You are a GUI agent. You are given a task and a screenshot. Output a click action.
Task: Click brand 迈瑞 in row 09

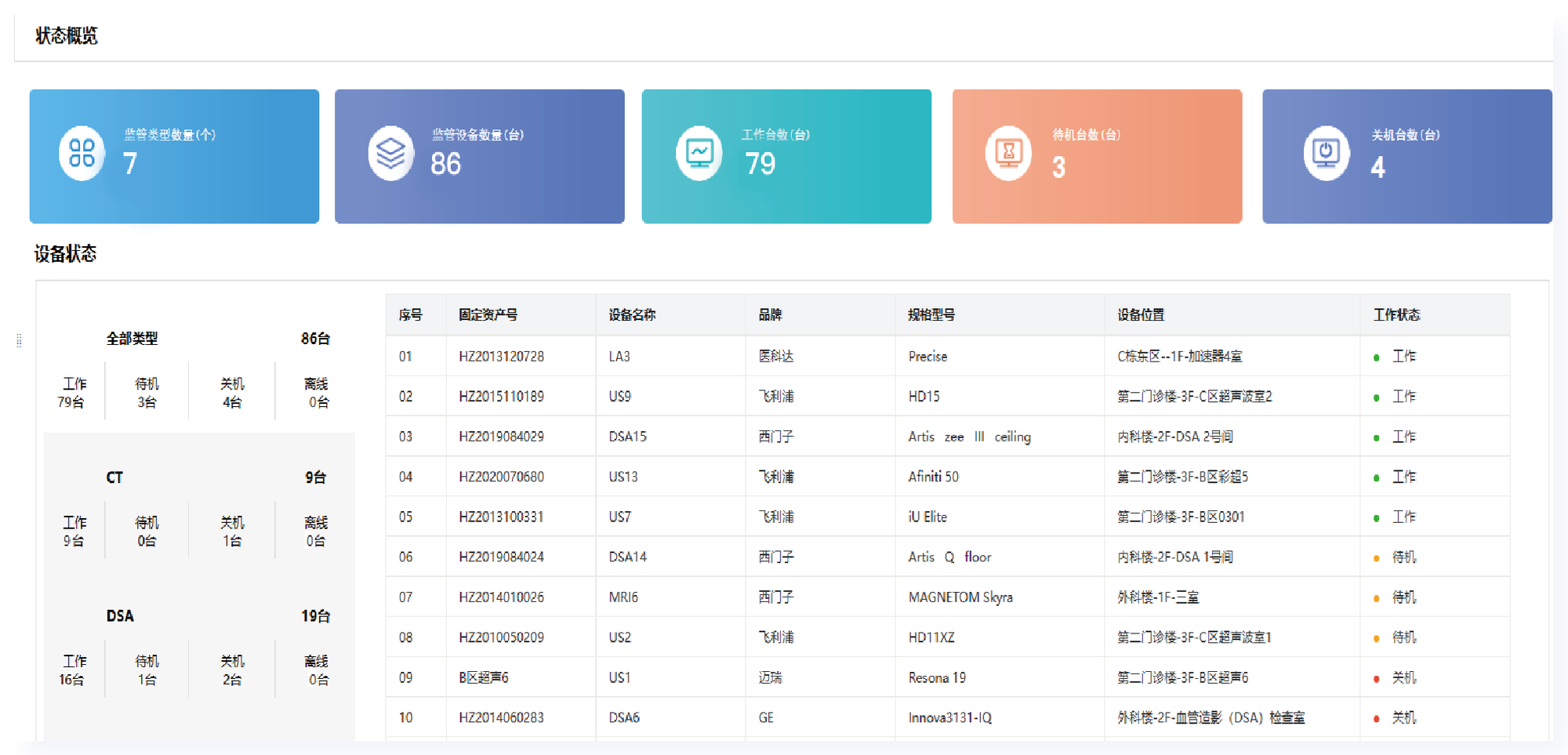(x=770, y=678)
